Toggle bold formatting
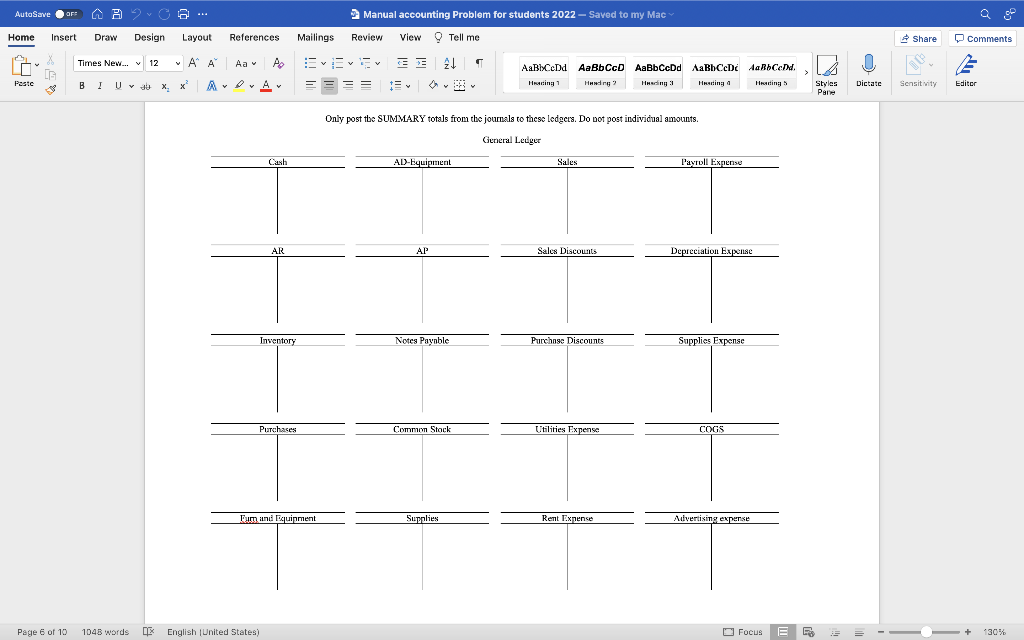The image size is (1024, 640). click(82, 85)
